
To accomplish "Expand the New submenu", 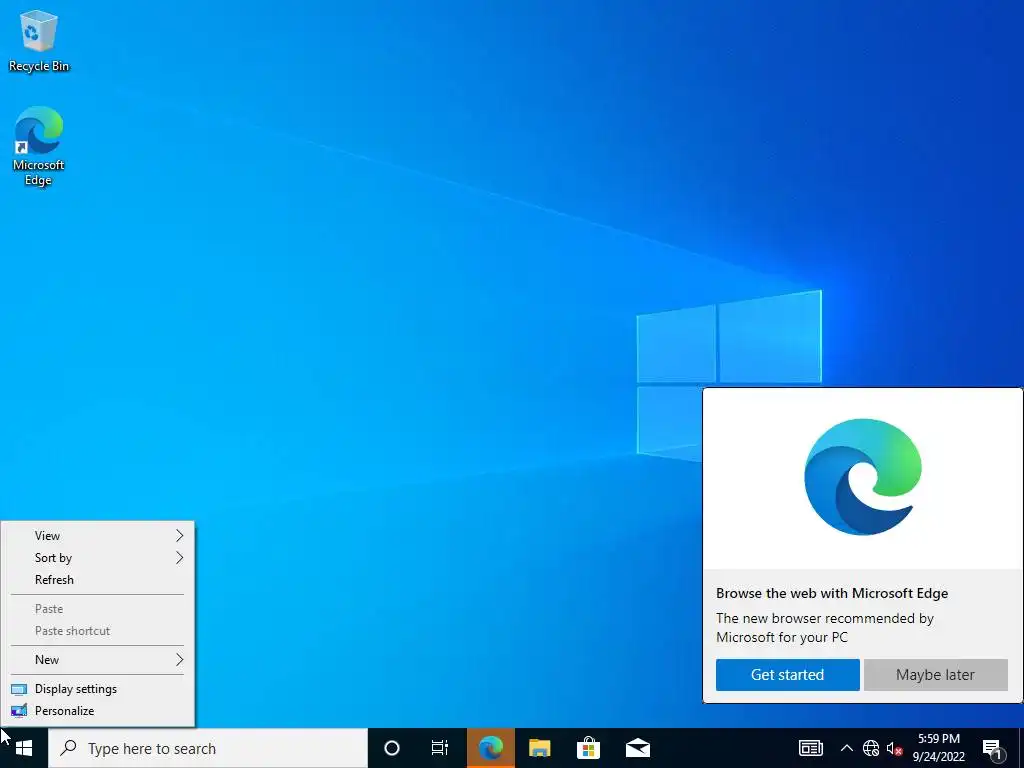I will click(x=97, y=660).
